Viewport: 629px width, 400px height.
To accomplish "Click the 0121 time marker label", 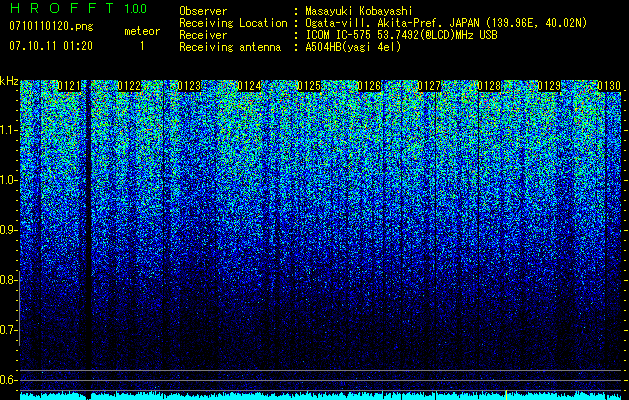I will coord(69,86).
